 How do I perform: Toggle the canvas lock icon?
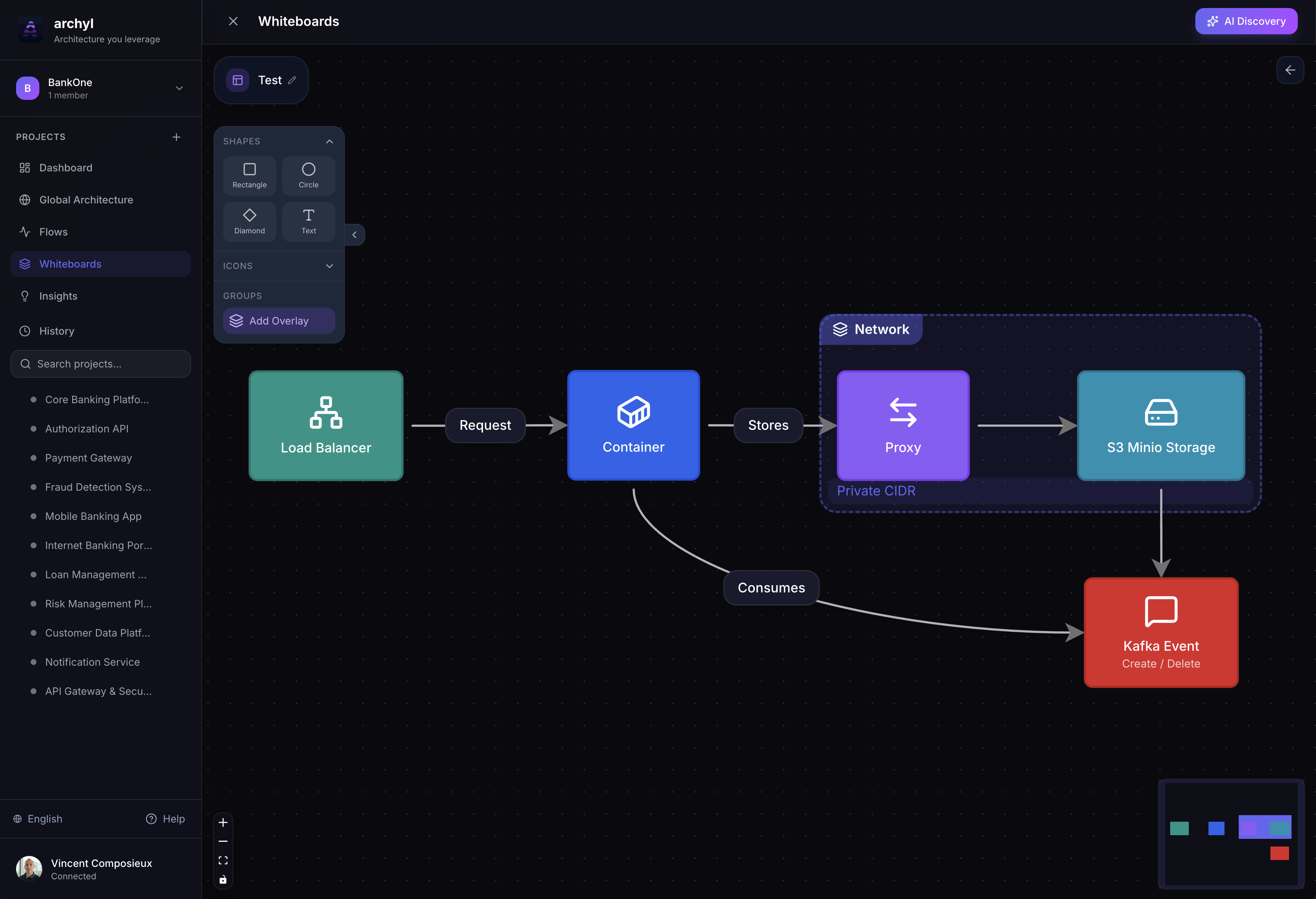223,879
